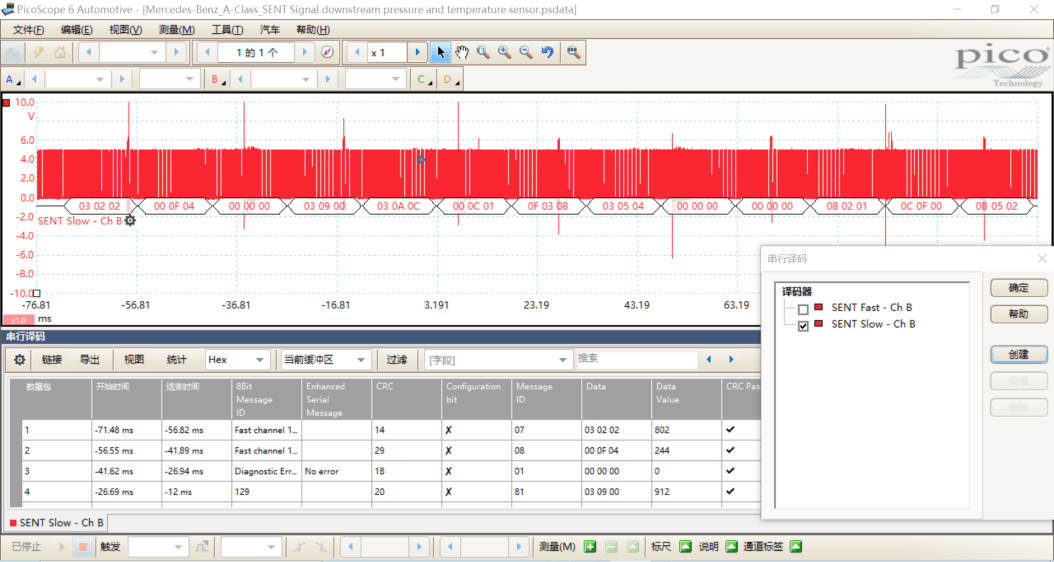Screen dimensions: 1054x562
Task: Select the arrow pointer tool
Action: [440, 52]
